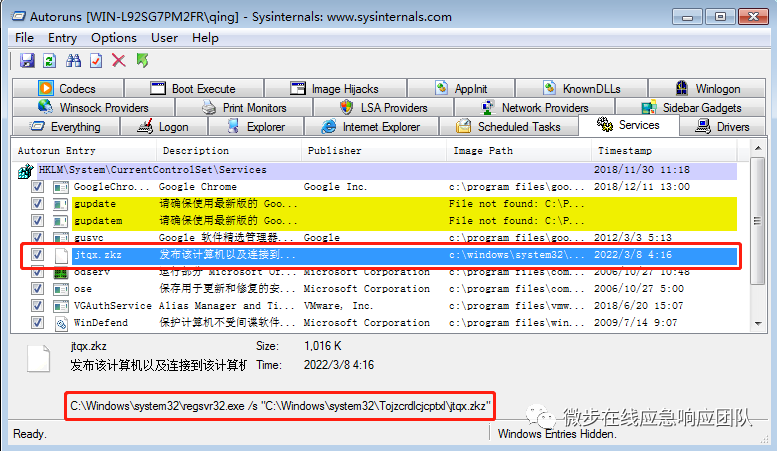The image size is (777, 451).
Task: Uncheck the ose entry checkbox
Action: [37, 288]
